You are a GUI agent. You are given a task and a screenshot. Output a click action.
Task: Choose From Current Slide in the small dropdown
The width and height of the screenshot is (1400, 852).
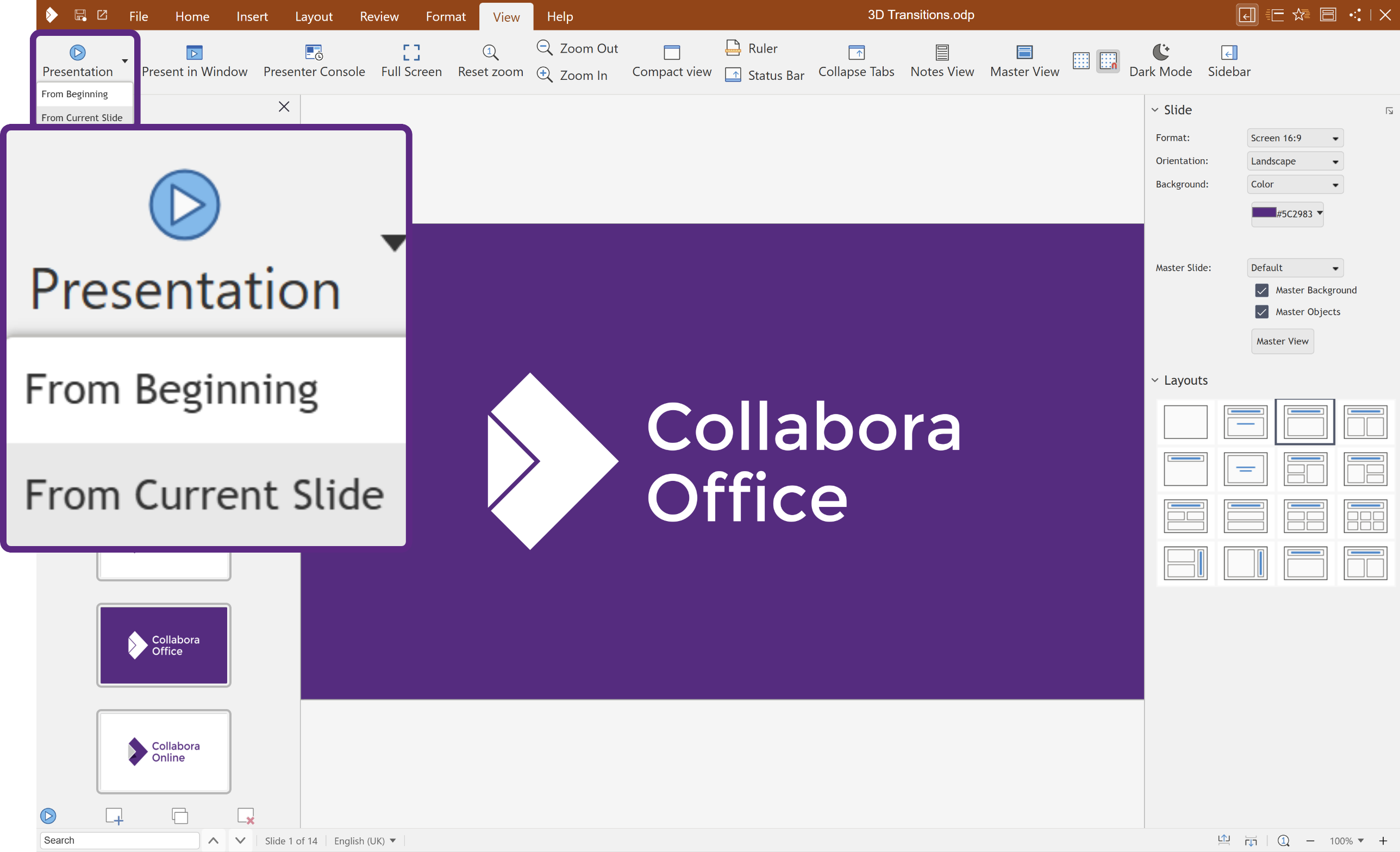coord(85,117)
